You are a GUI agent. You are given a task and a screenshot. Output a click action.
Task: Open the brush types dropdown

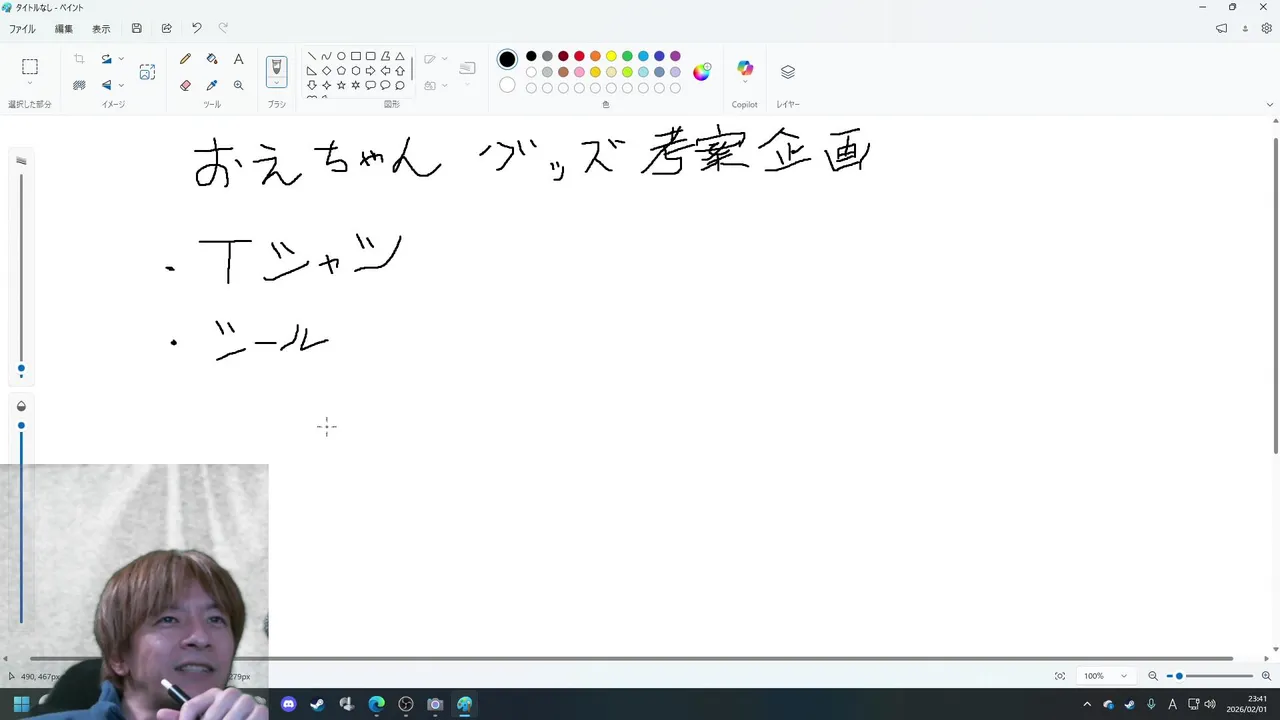click(x=277, y=83)
